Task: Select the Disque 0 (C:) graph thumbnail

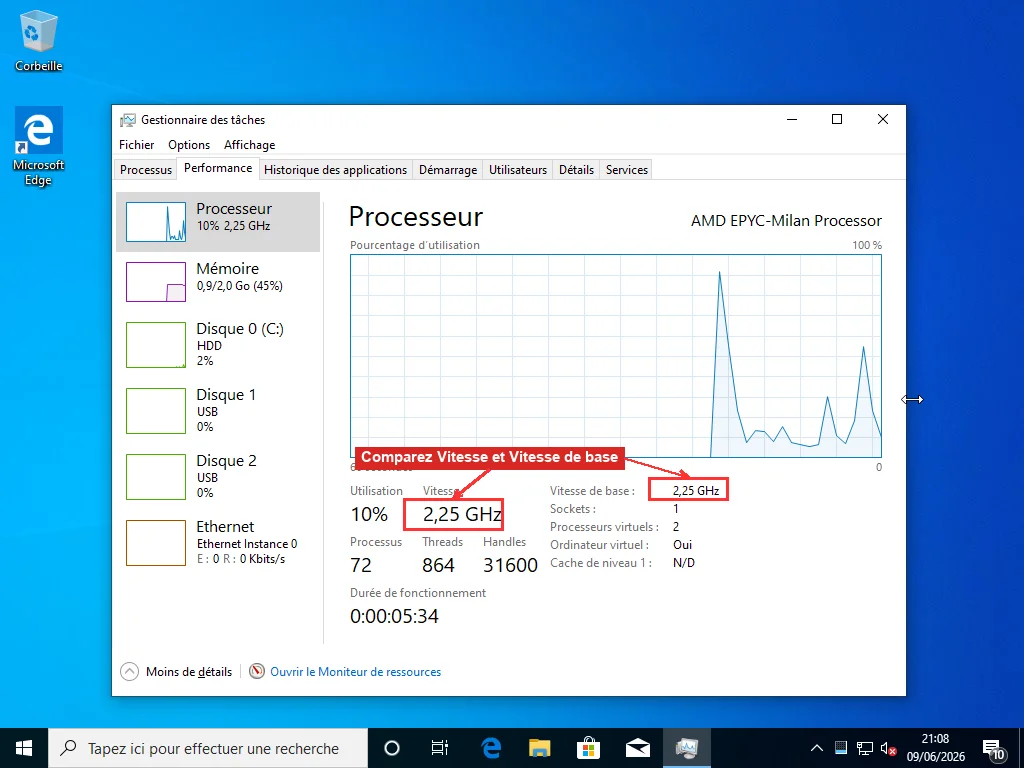Action: 155,345
